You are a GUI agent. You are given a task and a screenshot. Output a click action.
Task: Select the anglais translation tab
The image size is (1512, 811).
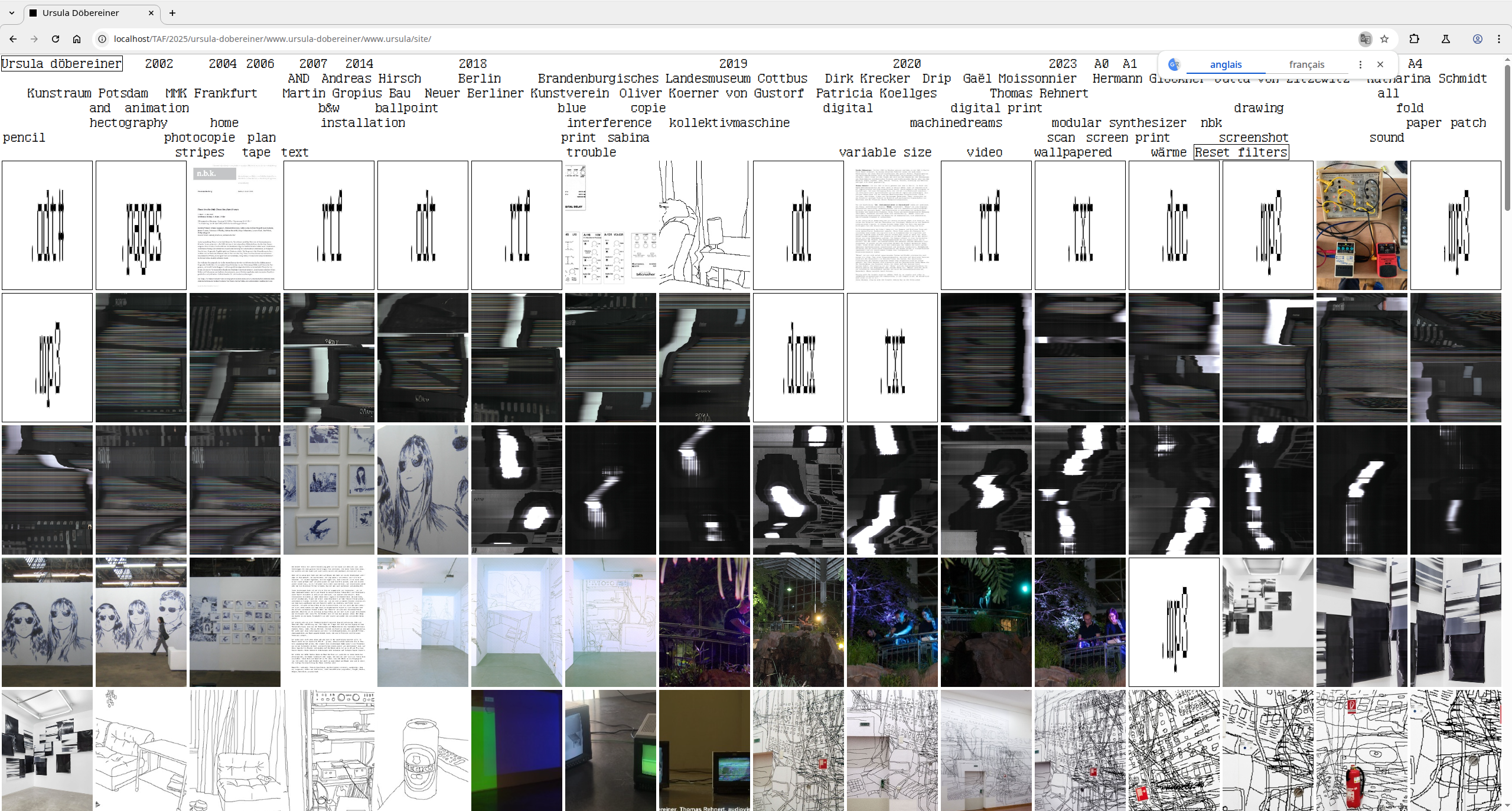click(x=1226, y=64)
